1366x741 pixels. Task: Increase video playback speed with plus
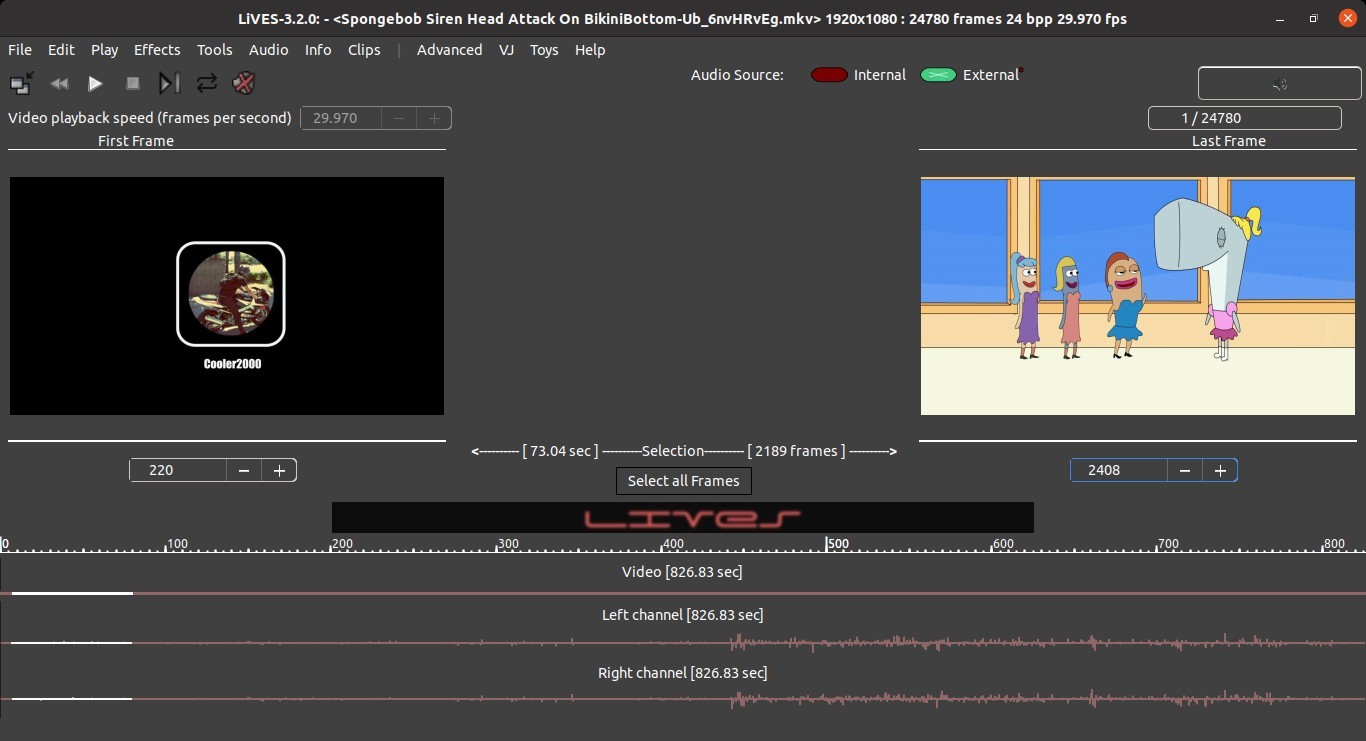point(434,118)
